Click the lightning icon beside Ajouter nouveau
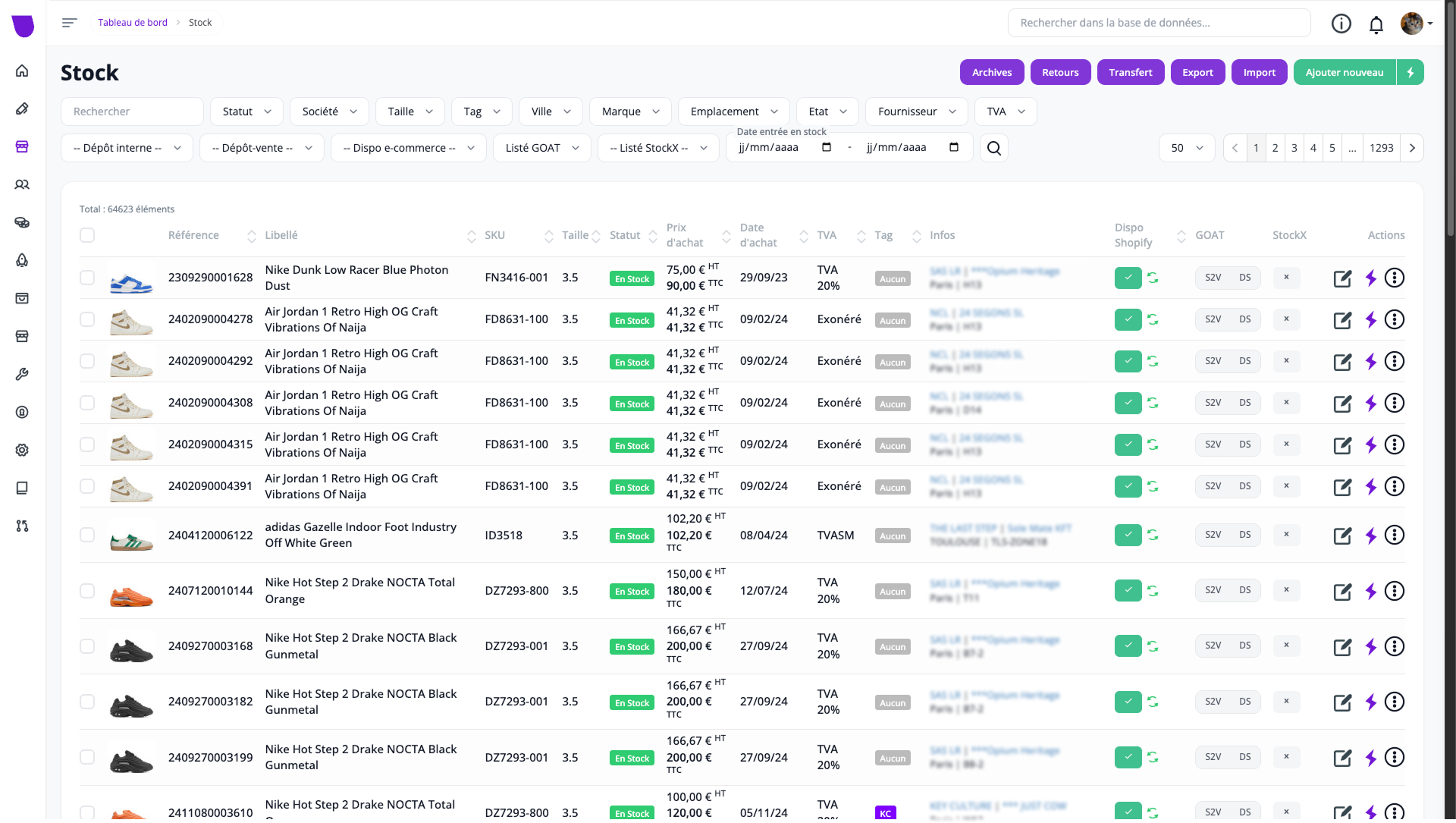The image size is (1456, 823). click(x=1410, y=72)
